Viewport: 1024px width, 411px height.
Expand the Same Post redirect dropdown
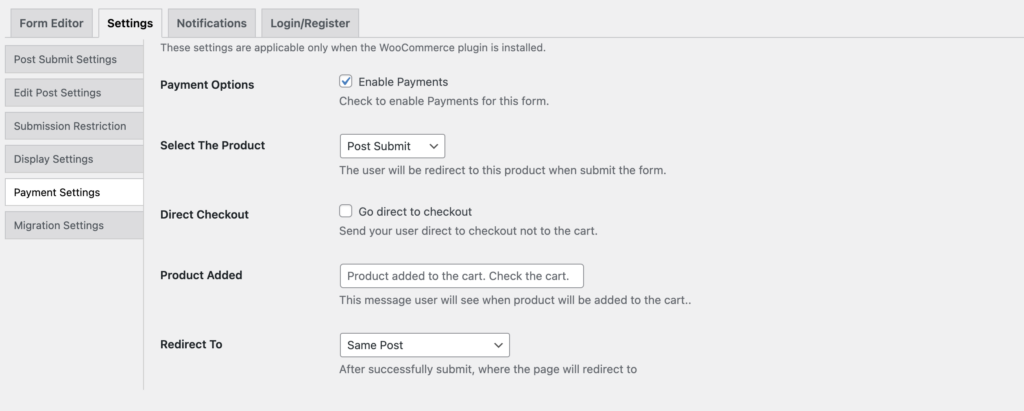pyautogui.click(x=424, y=345)
